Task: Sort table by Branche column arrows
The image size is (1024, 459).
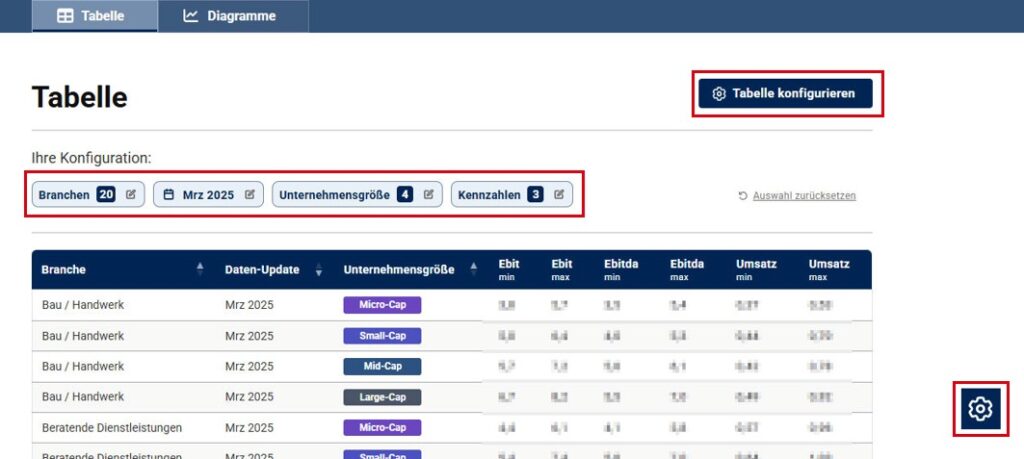Action: click(200, 269)
